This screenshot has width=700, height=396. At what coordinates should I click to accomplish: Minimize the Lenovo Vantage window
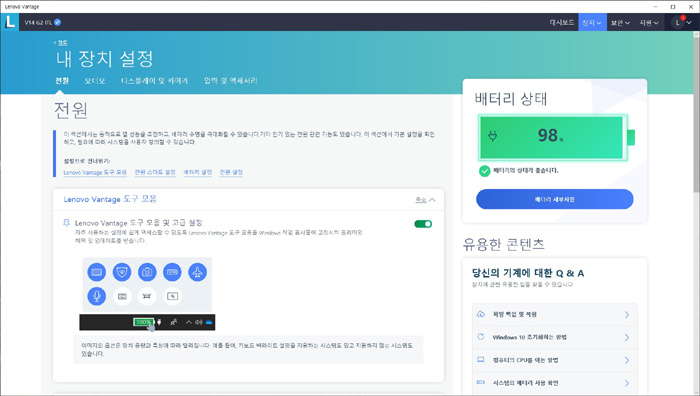coord(655,7)
